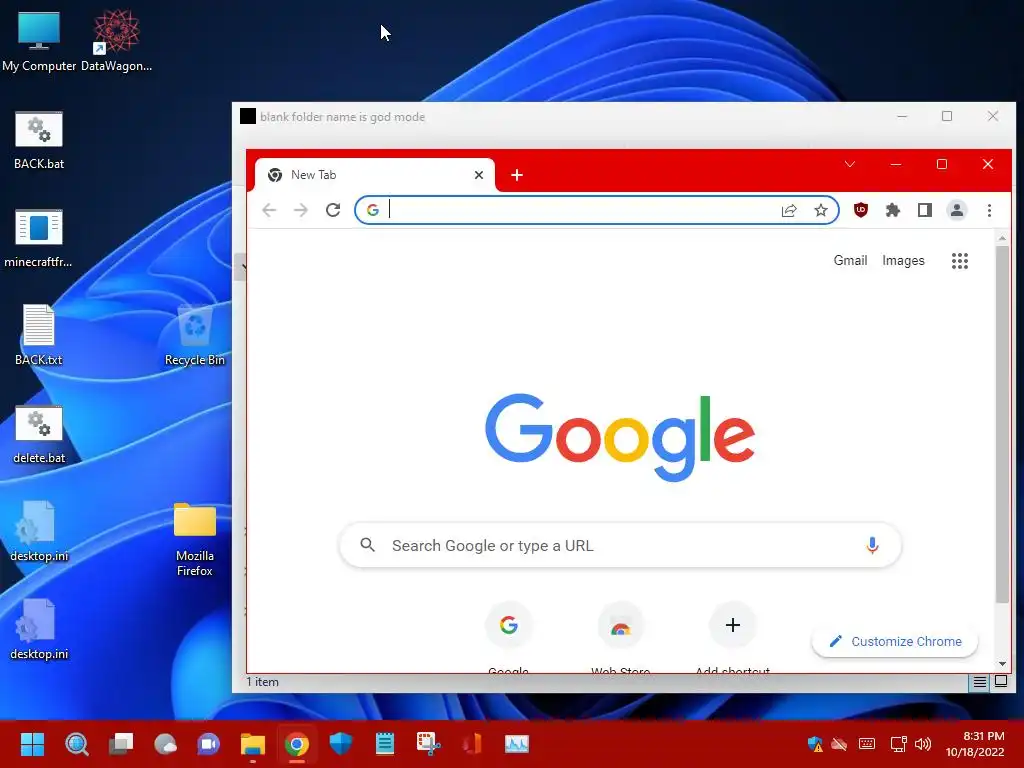Screen dimensions: 1024x768
Task: Start voice search with microphone
Action: point(872,545)
